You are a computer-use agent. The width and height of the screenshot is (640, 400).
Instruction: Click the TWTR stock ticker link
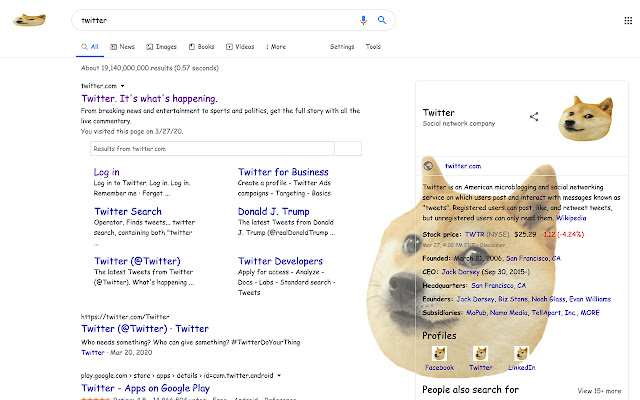[x=474, y=234]
